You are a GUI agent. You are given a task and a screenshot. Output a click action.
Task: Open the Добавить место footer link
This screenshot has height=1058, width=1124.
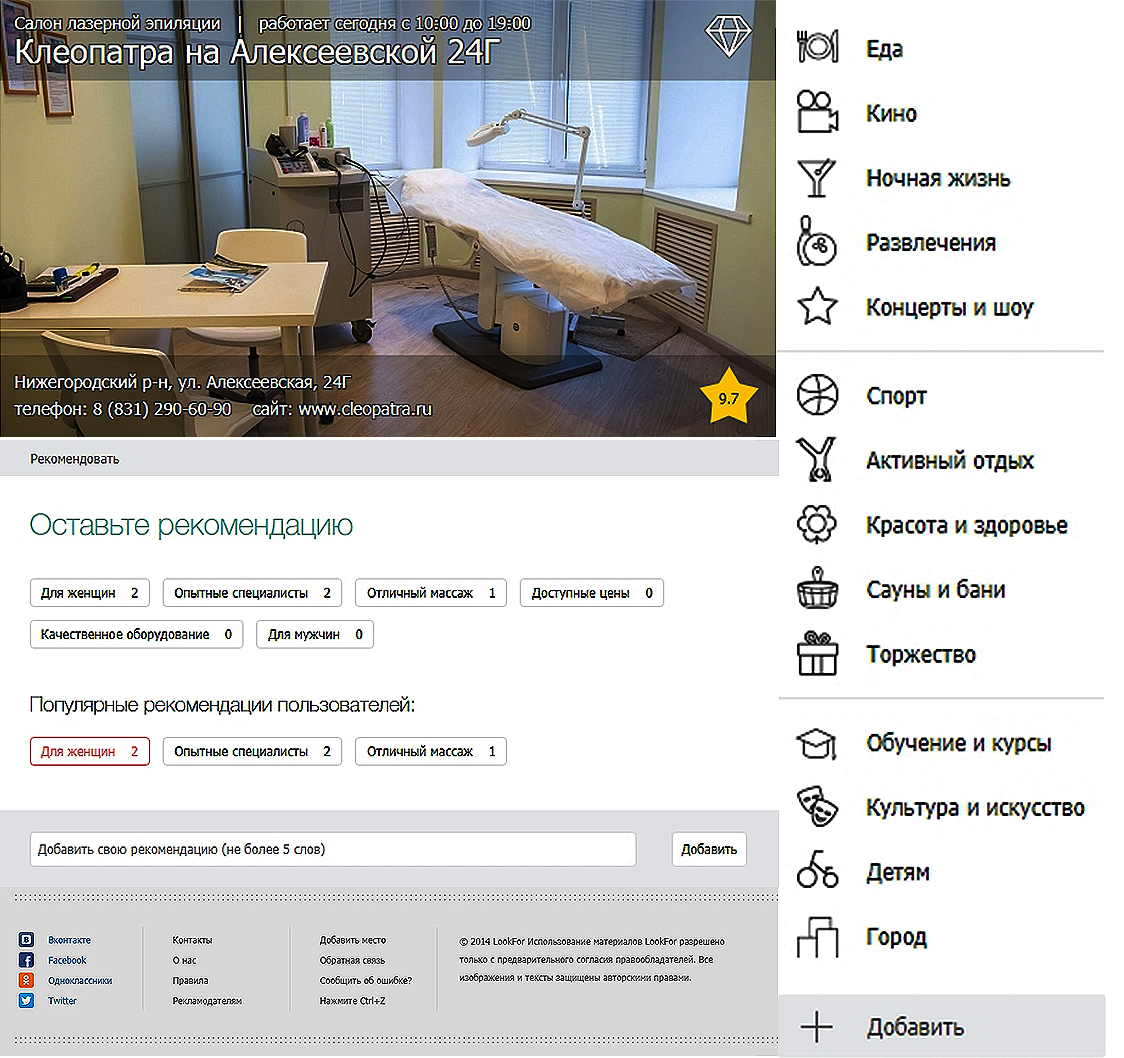point(353,940)
